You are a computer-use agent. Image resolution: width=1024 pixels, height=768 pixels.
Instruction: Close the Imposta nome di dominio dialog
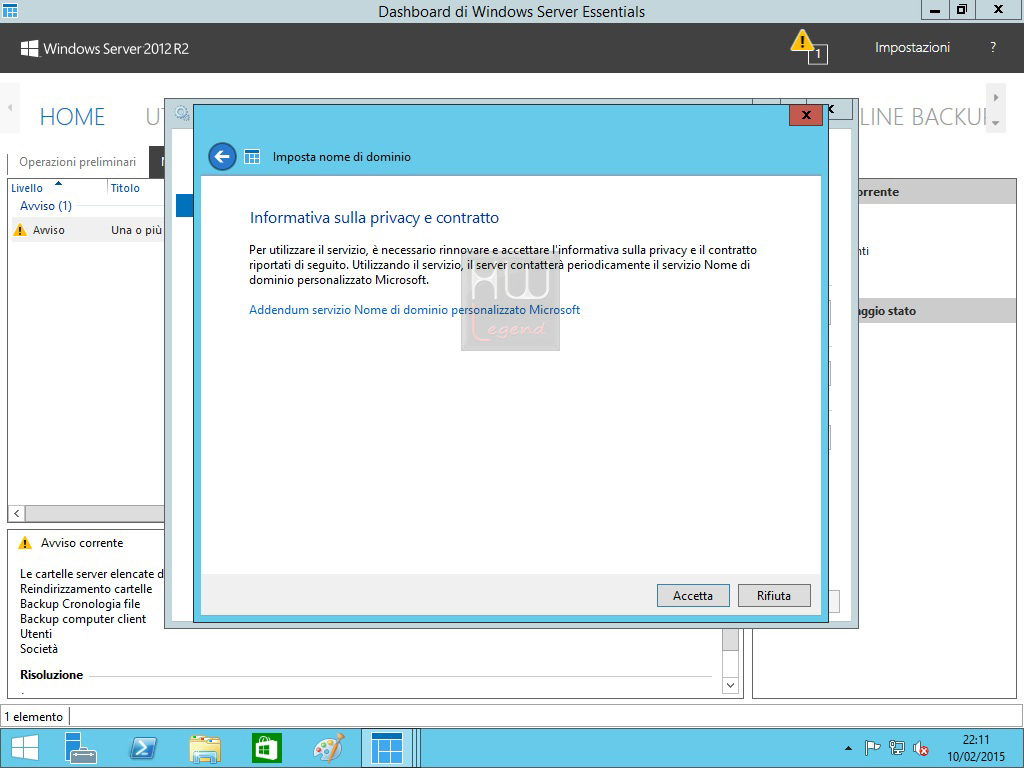[x=806, y=115]
